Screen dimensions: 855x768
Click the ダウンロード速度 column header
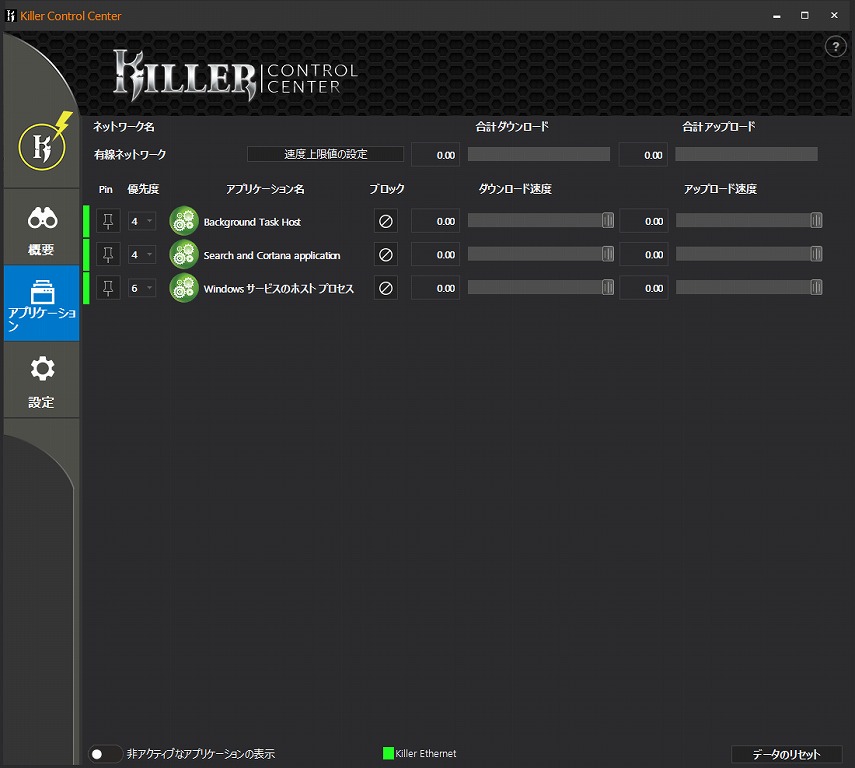point(515,189)
